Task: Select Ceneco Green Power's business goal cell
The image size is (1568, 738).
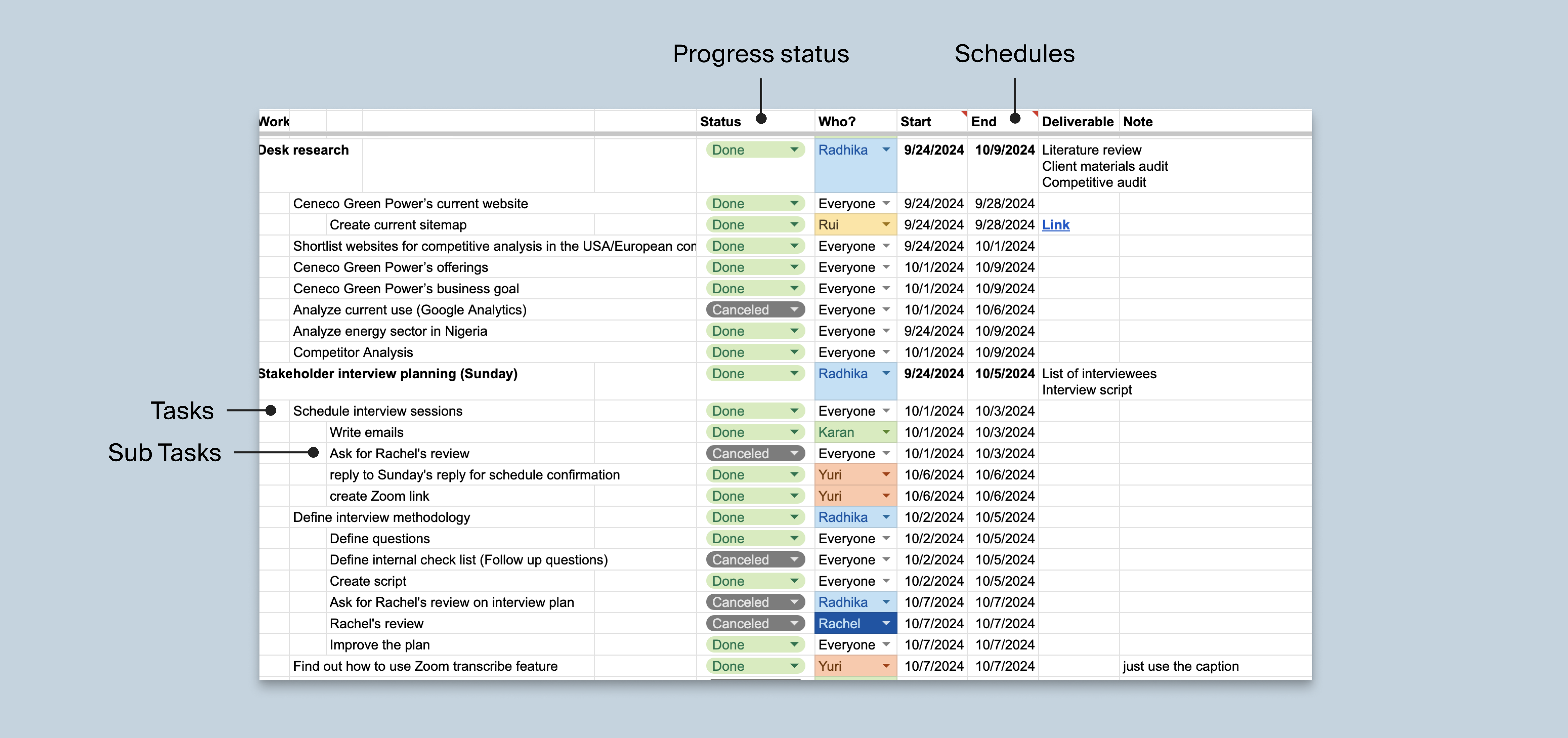Action: tap(493, 289)
